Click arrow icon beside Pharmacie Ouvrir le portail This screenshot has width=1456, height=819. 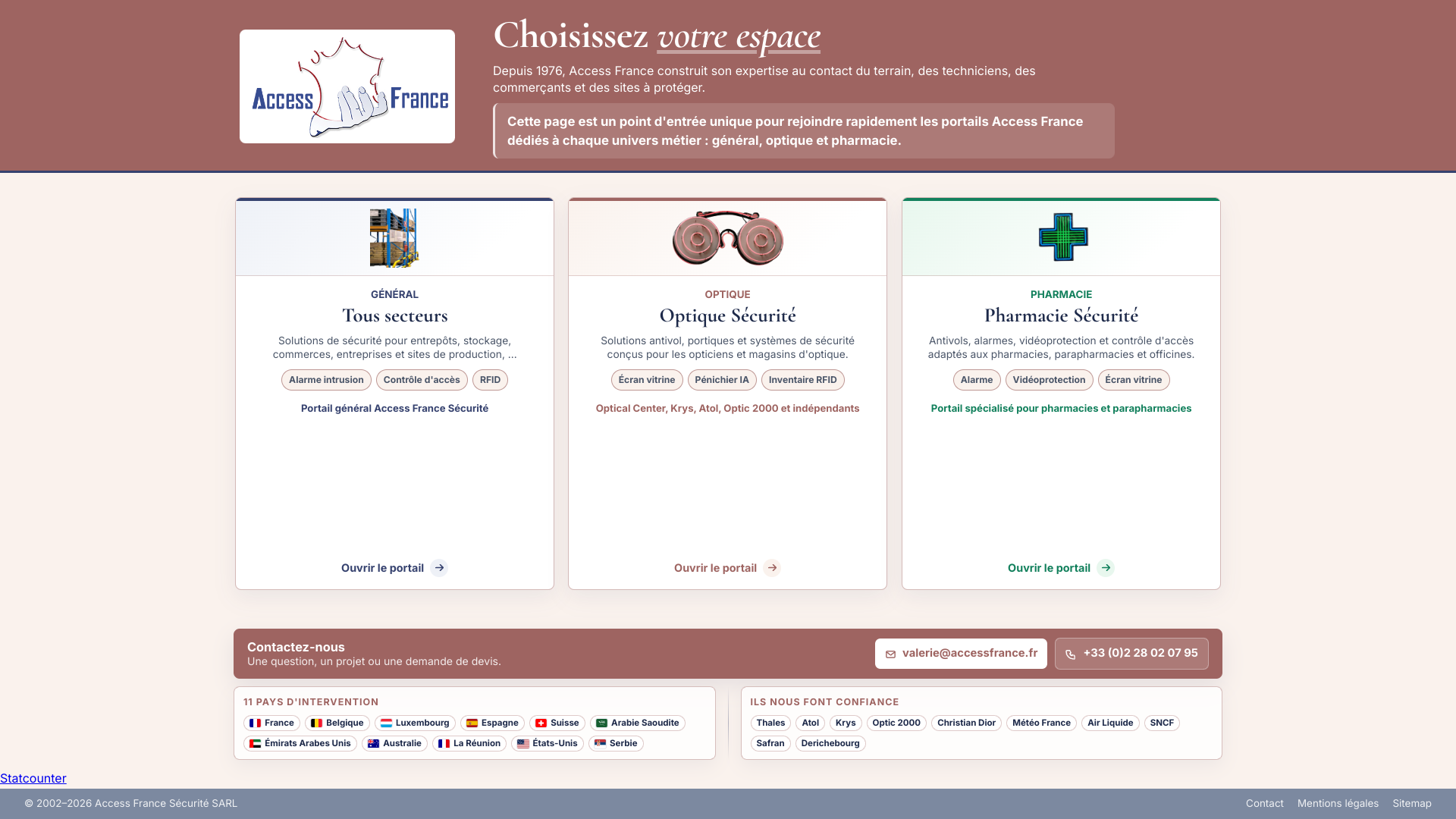[x=1106, y=568]
